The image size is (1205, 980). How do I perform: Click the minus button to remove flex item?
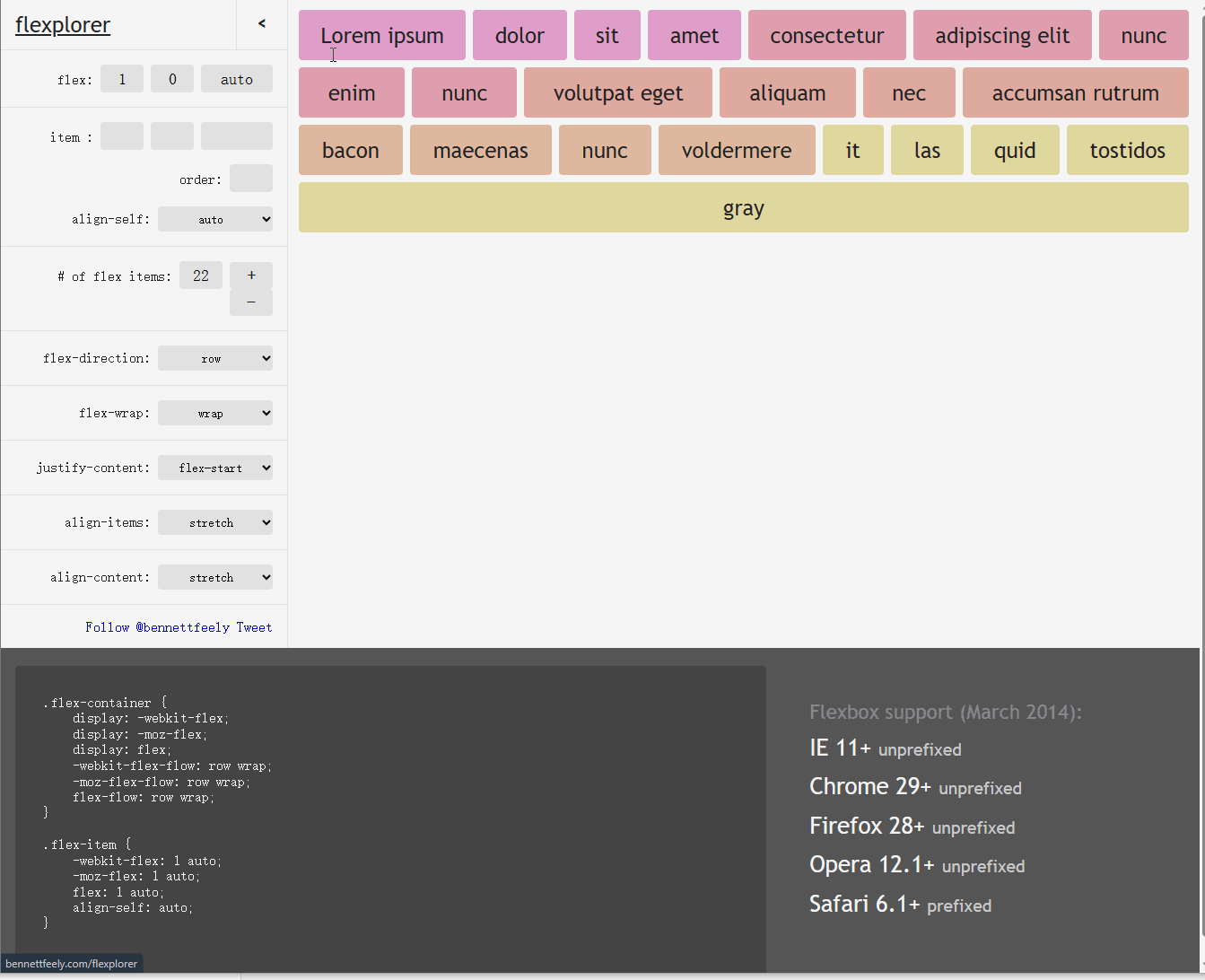click(x=251, y=302)
